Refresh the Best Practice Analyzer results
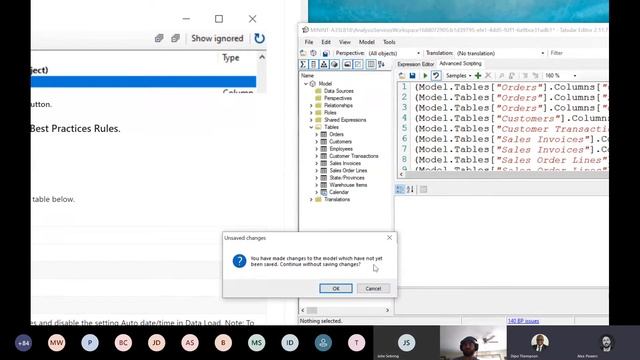The width and height of the screenshot is (640, 360). [259, 38]
